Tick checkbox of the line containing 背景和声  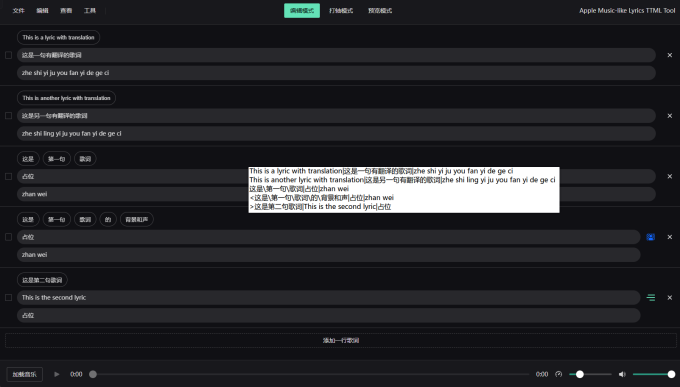click(x=8, y=237)
